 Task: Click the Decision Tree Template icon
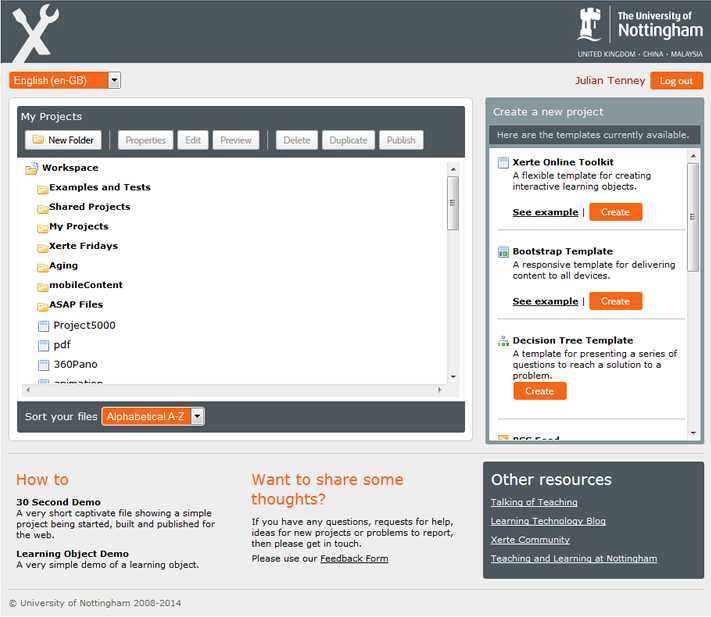(x=503, y=341)
